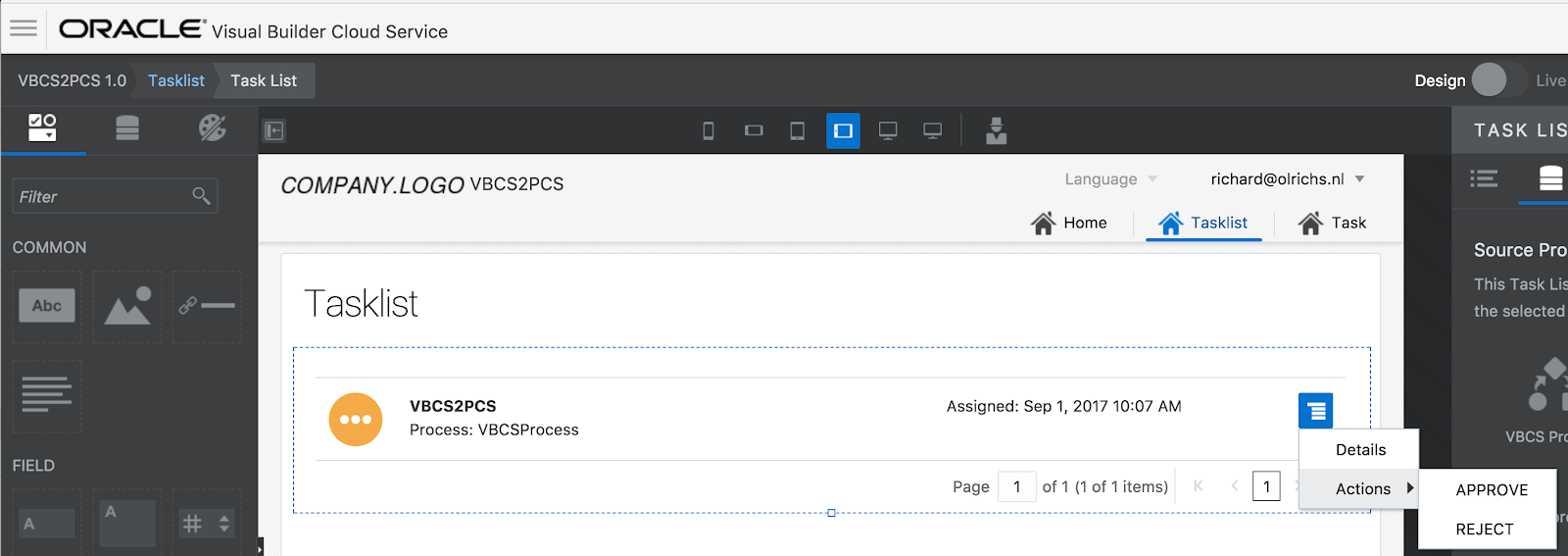
Task: Choose APPROVE action
Action: 1490,489
